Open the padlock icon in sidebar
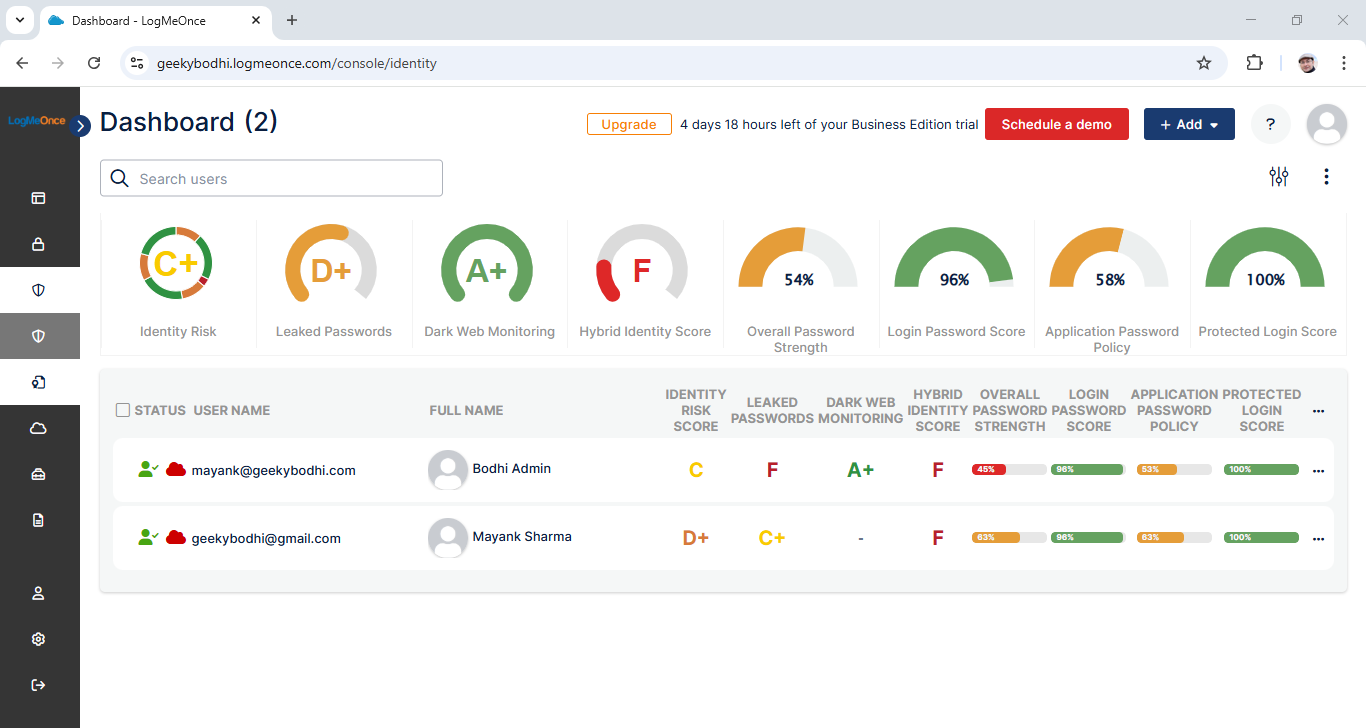Screen dimensions: 1366x728 [39, 244]
